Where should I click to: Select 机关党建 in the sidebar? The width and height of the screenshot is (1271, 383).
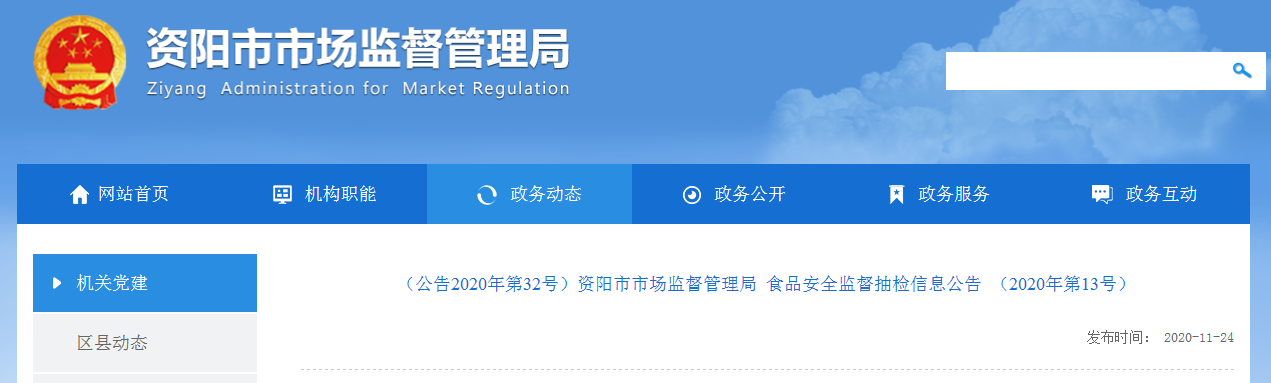(144, 283)
